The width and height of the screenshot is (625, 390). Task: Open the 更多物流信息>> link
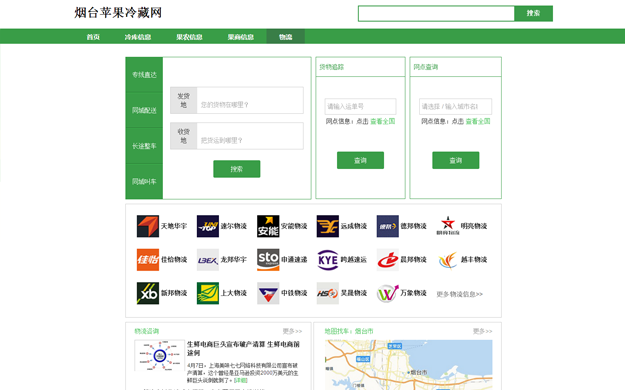460,294
